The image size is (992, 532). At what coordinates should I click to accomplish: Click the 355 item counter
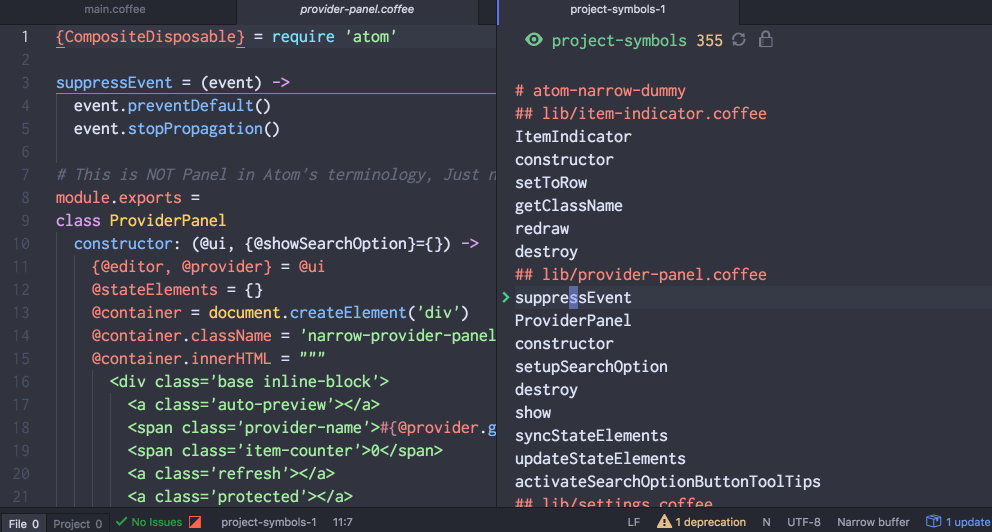[x=709, y=40]
